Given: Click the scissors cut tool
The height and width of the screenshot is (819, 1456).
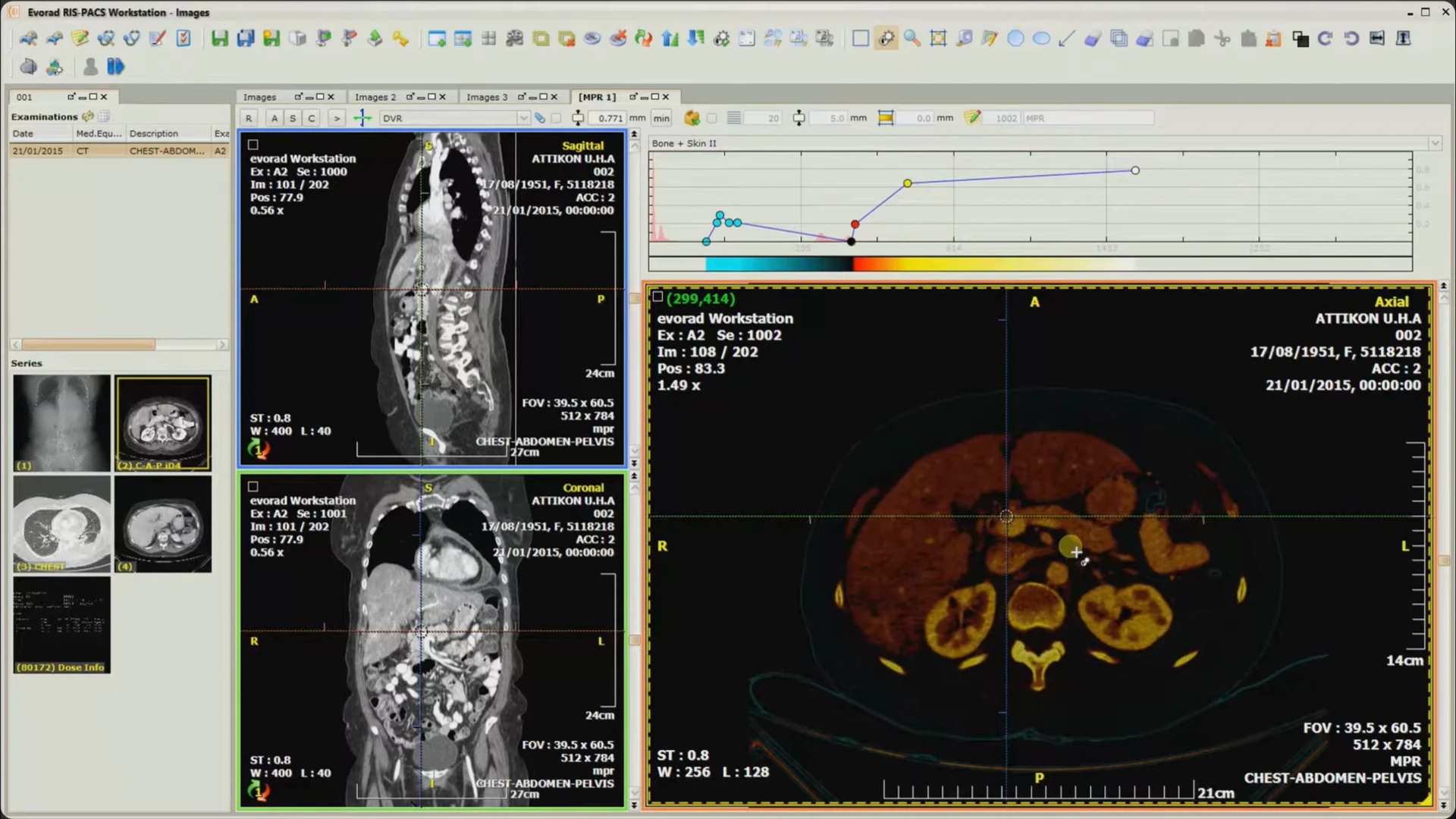Looking at the screenshot, I should tap(1222, 39).
